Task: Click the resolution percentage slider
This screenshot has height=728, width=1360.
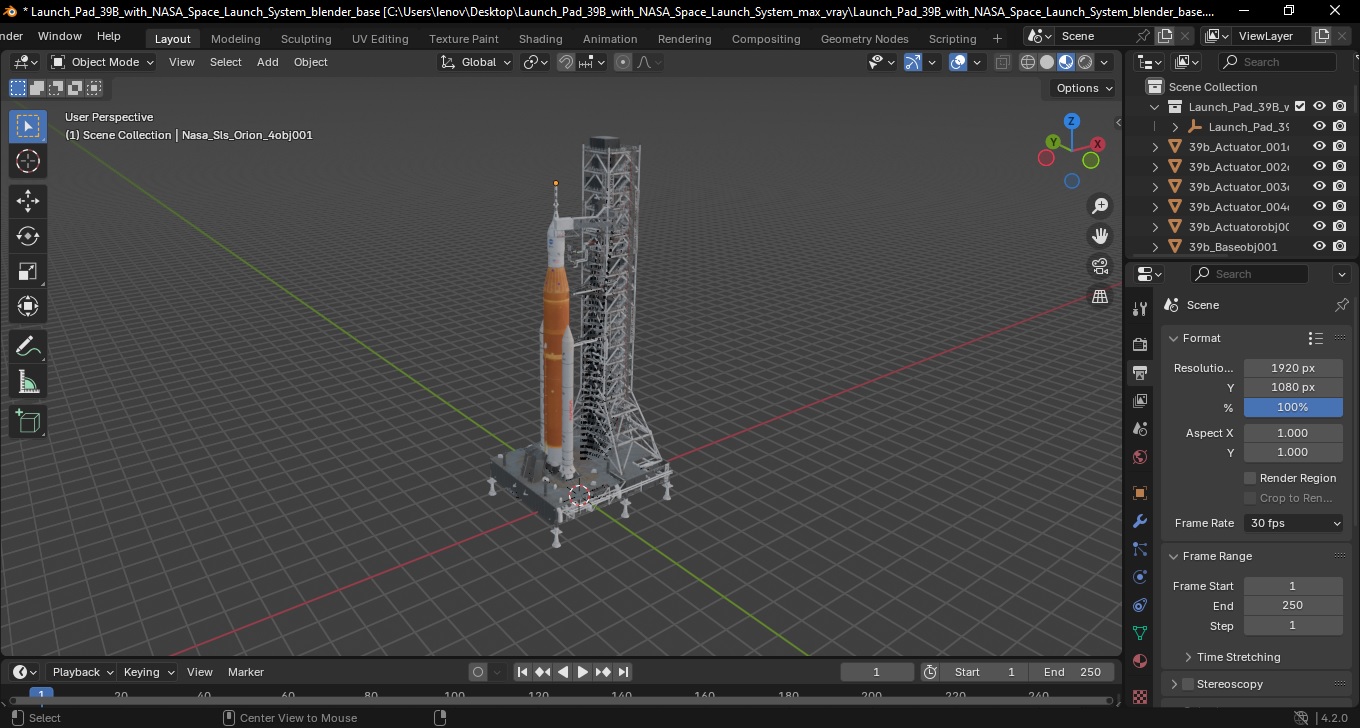Action: (x=1293, y=407)
